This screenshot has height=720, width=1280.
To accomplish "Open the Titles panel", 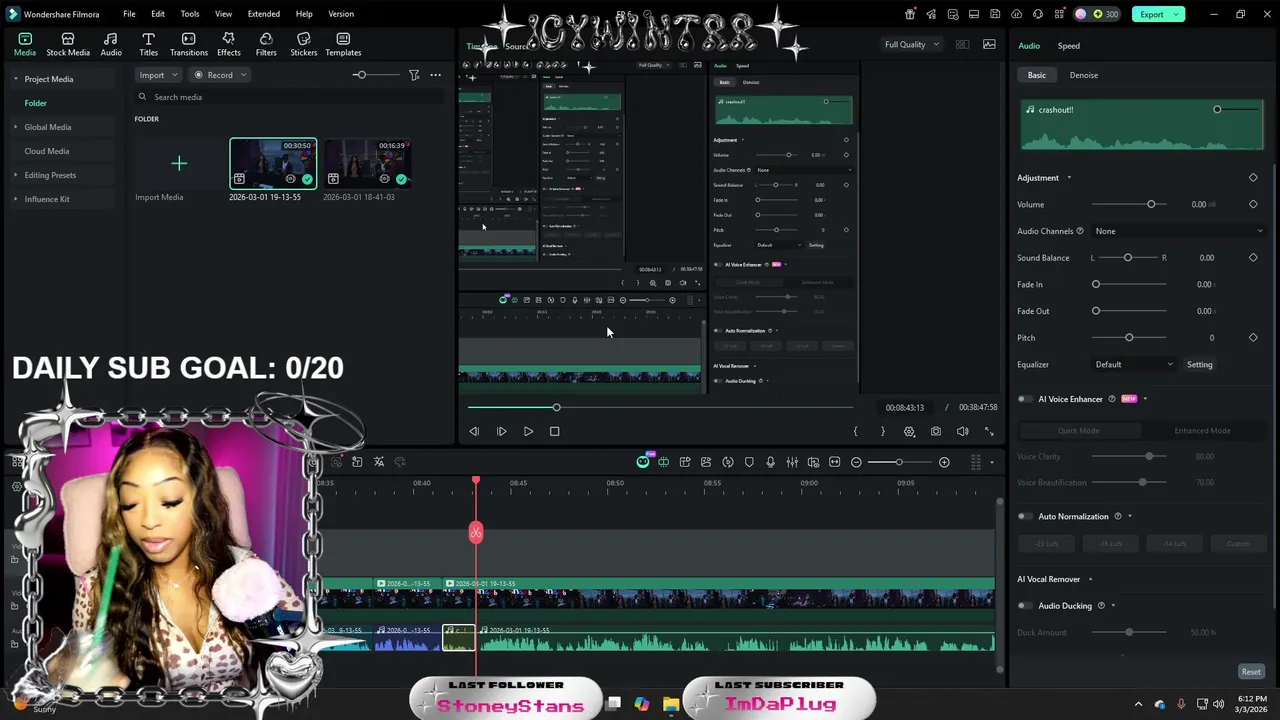I will click(148, 44).
